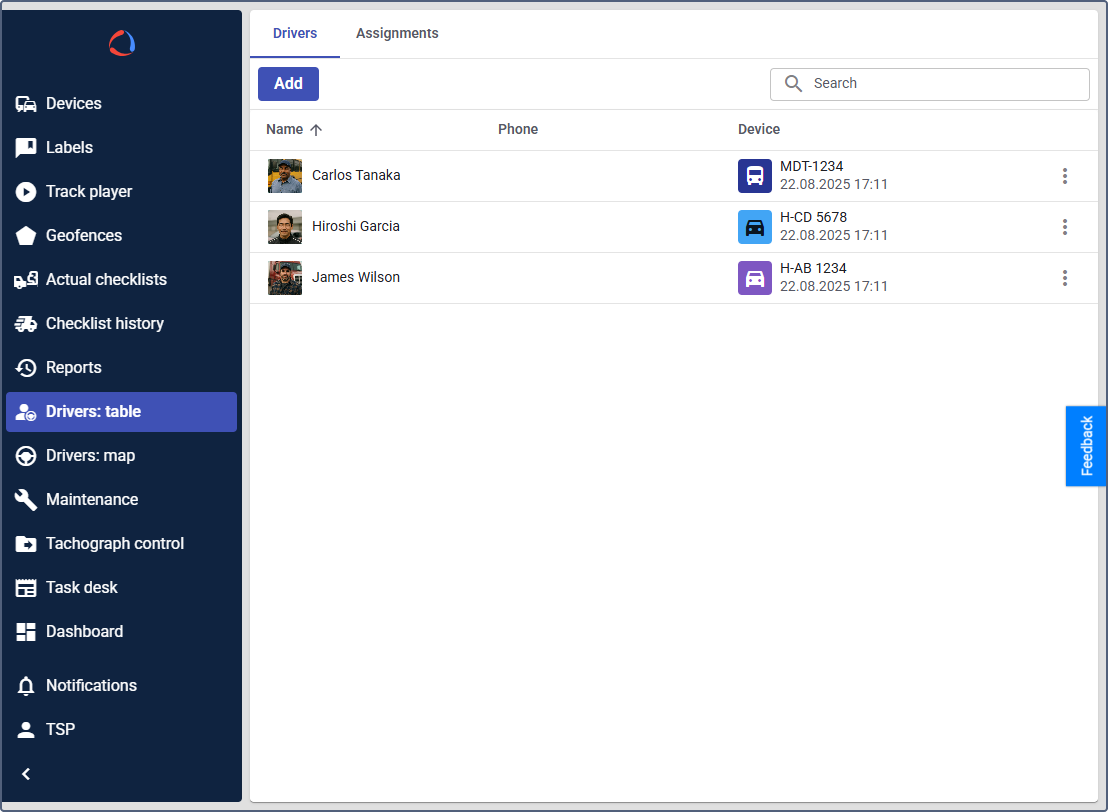Click the MDT-1234 bus device icon
This screenshot has width=1108, height=812.
pyautogui.click(x=755, y=175)
